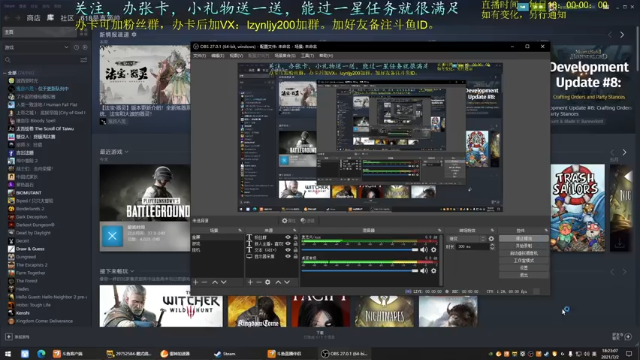Open OBS 设置 settings button
This screenshot has height=360, width=640.
(524, 268)
